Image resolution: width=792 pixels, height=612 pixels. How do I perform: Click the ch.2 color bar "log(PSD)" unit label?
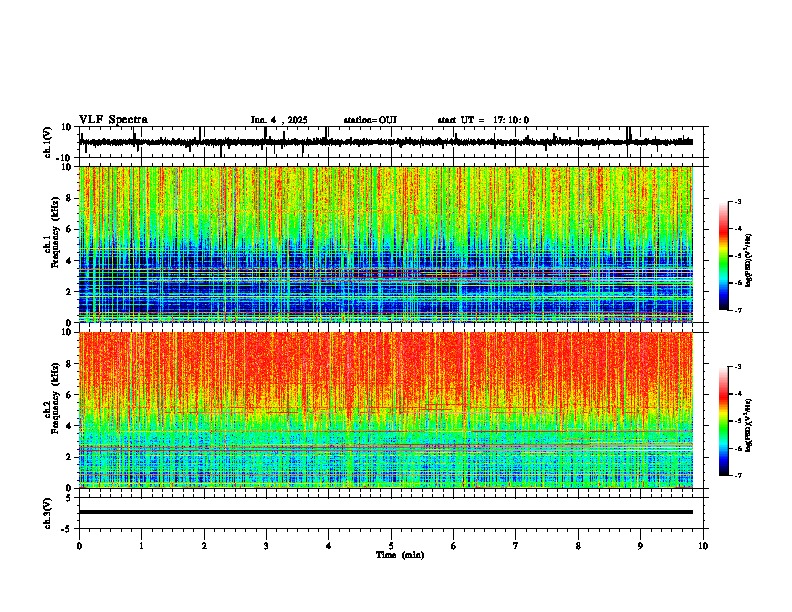tap(749, 425)
